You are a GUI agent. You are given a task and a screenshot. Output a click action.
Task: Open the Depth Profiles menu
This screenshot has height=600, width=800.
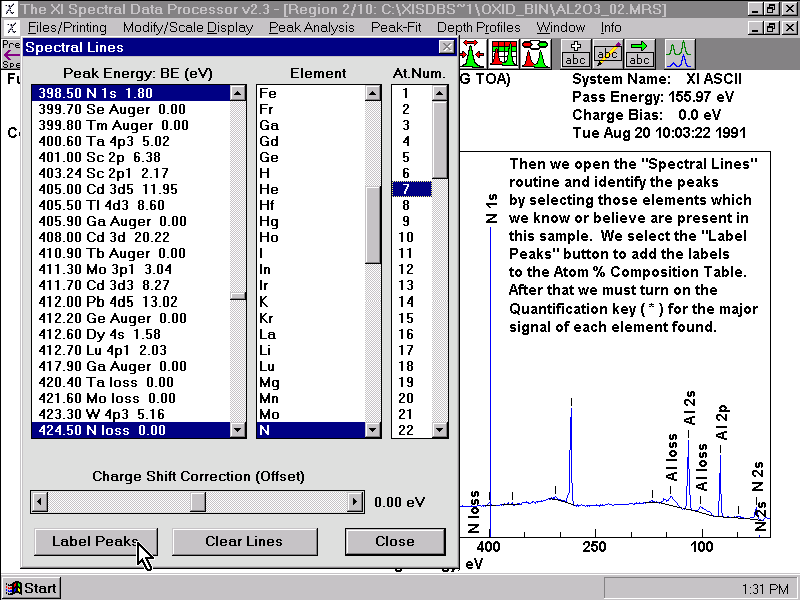(x=479, y=28)
